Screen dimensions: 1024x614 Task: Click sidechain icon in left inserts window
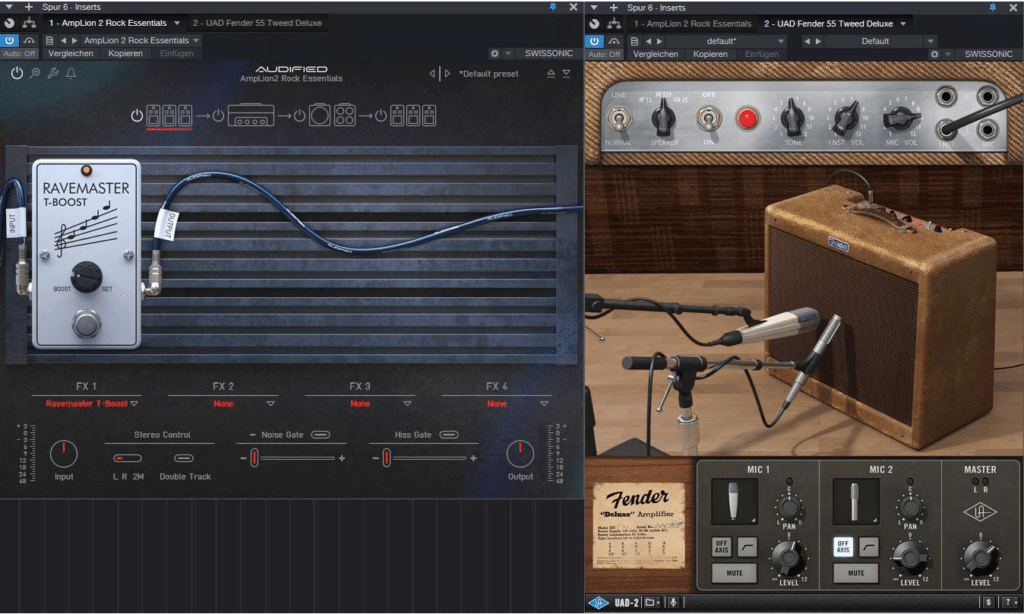click(x=29, y=40)
